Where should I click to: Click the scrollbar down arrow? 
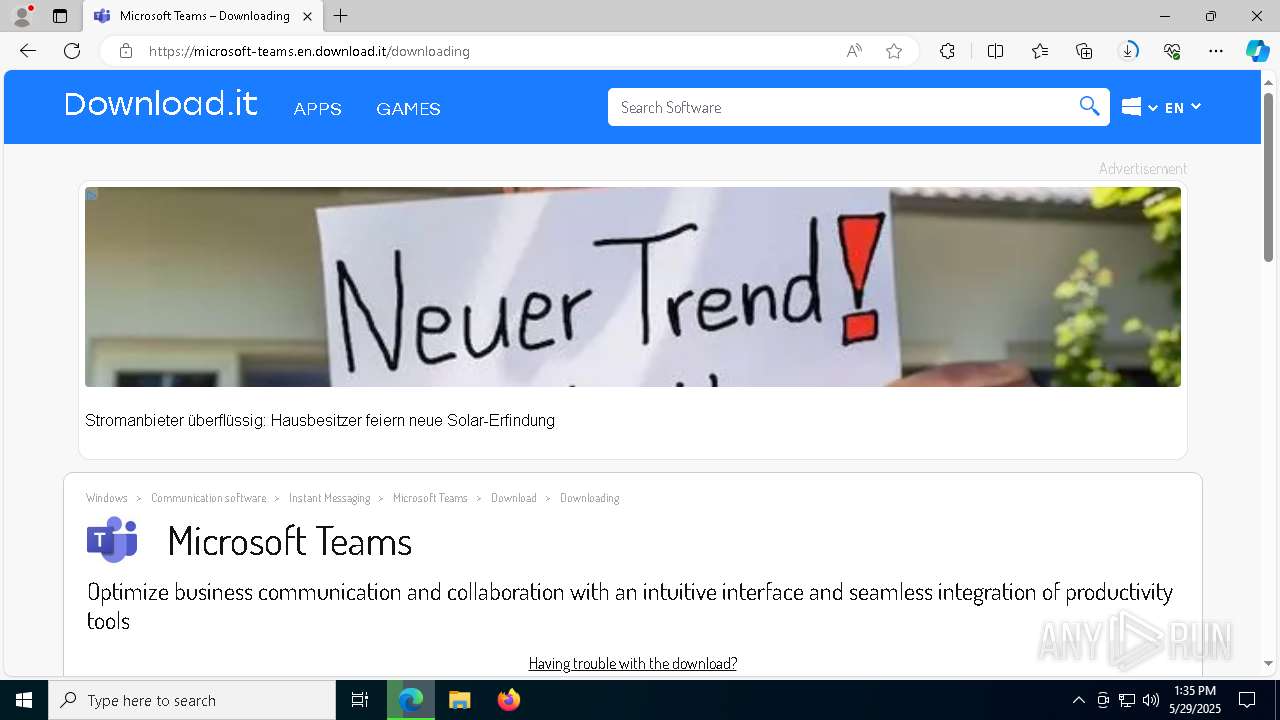tap(1269, 663)
